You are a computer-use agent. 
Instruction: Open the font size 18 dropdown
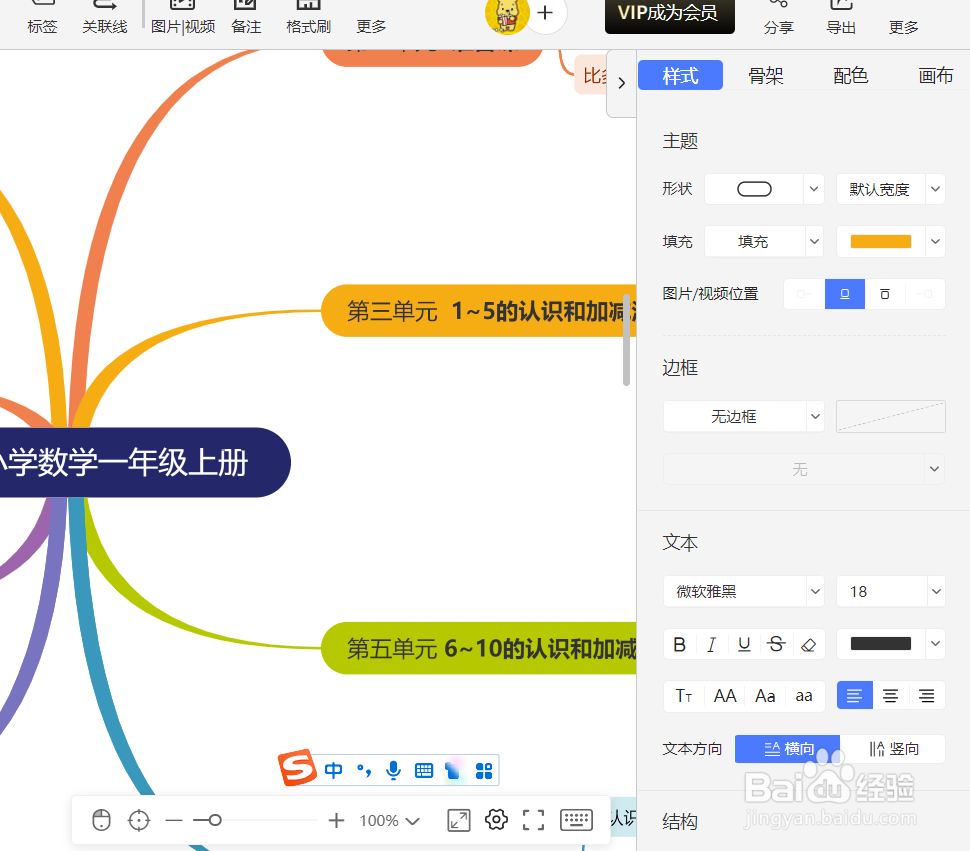click(x=890, y=591)
